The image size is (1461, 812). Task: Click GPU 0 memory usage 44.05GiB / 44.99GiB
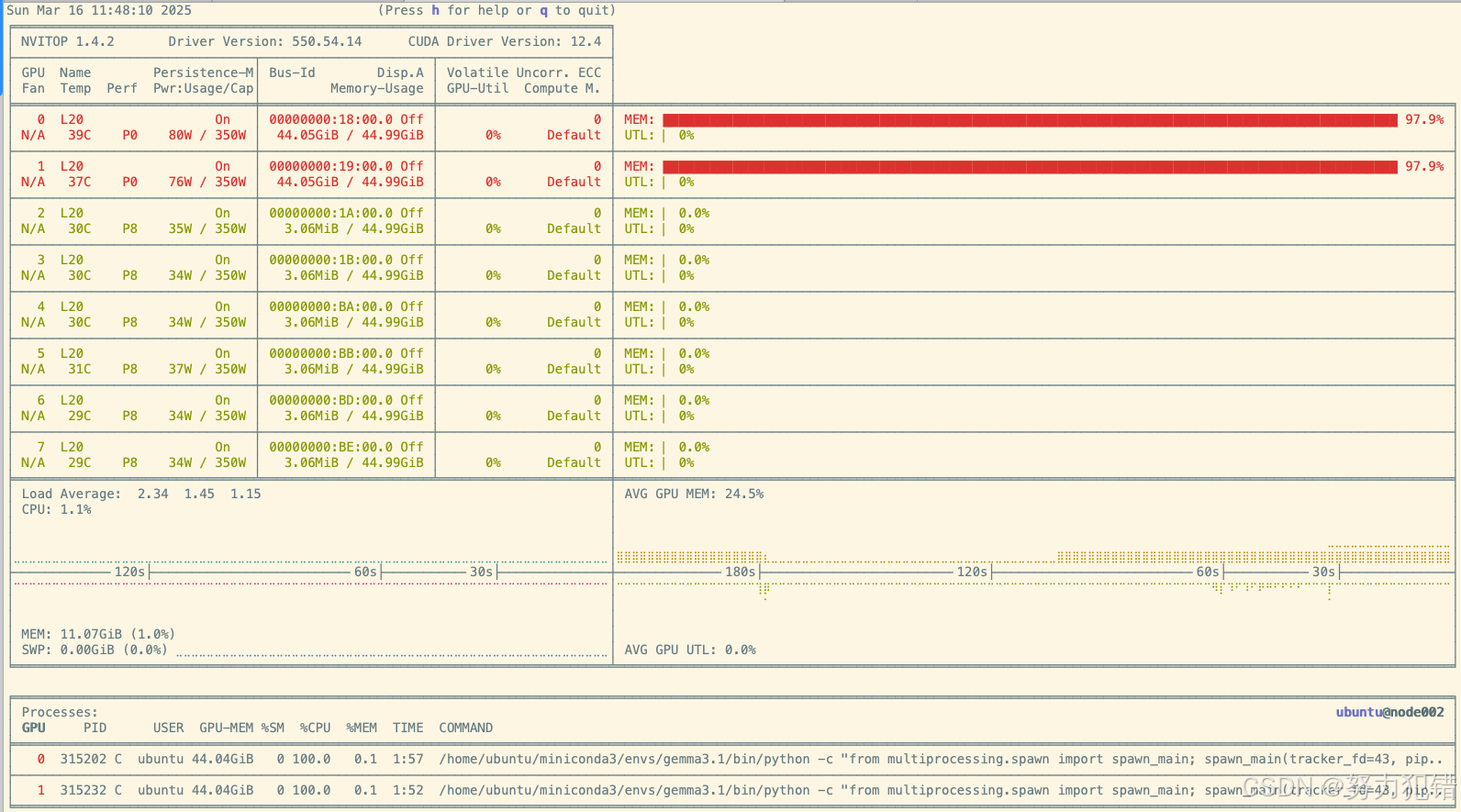[x=350, y=135]
